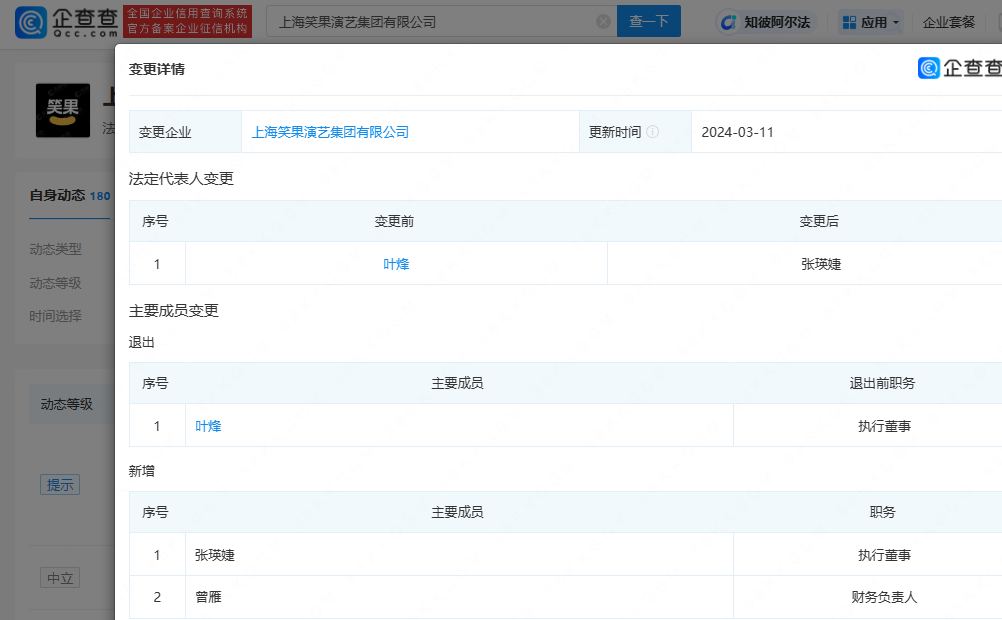1002x620 pixels.
Task: Click 执行董事 in 张瑛婕's row
Action: click(884, 555)
